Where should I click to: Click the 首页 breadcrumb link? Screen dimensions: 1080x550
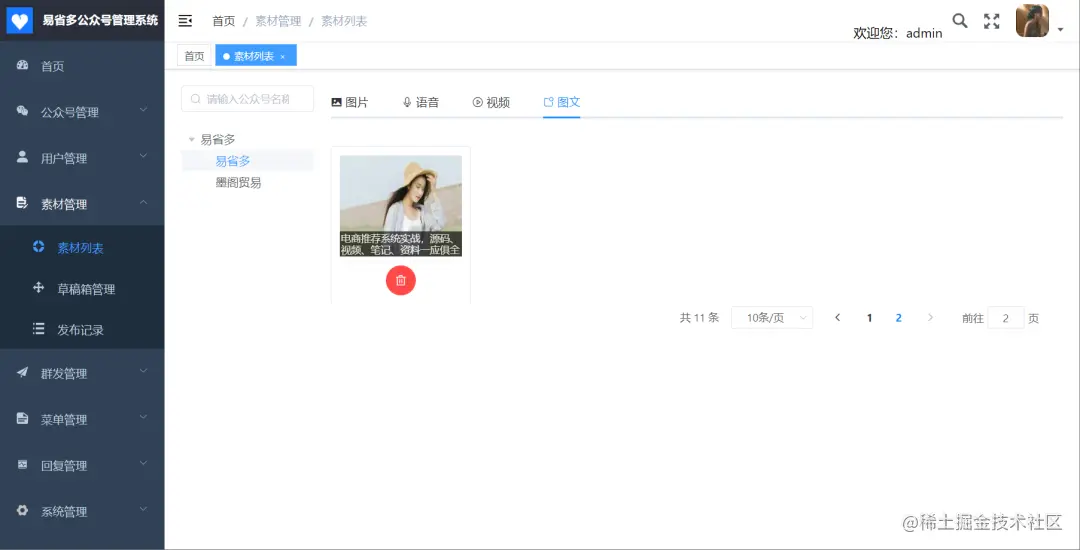tap(224, 21)
